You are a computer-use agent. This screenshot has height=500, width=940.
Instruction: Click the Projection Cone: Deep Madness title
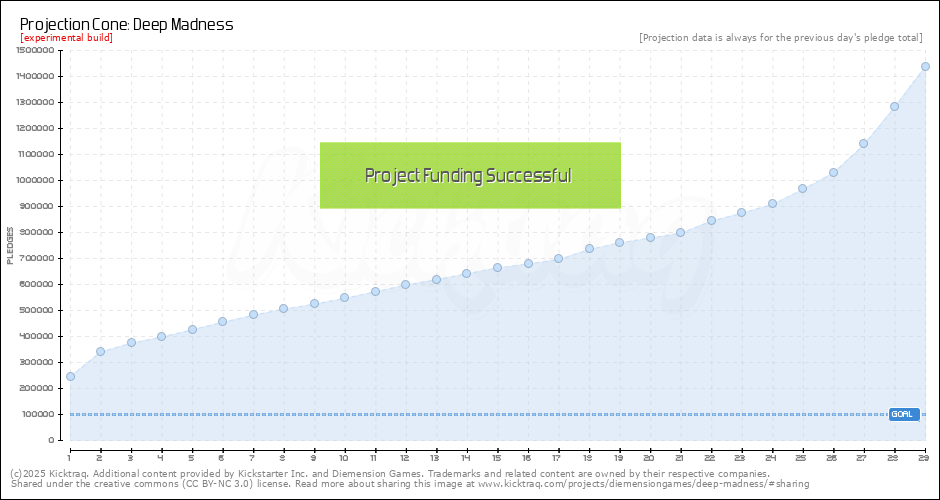click(x=126, y=24)
